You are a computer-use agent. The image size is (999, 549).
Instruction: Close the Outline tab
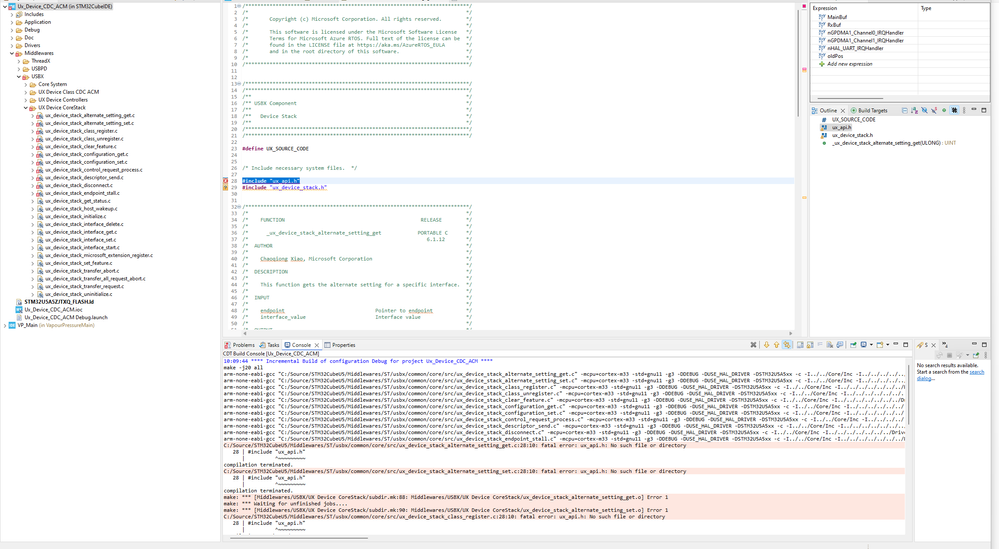(x=843, y=110)
